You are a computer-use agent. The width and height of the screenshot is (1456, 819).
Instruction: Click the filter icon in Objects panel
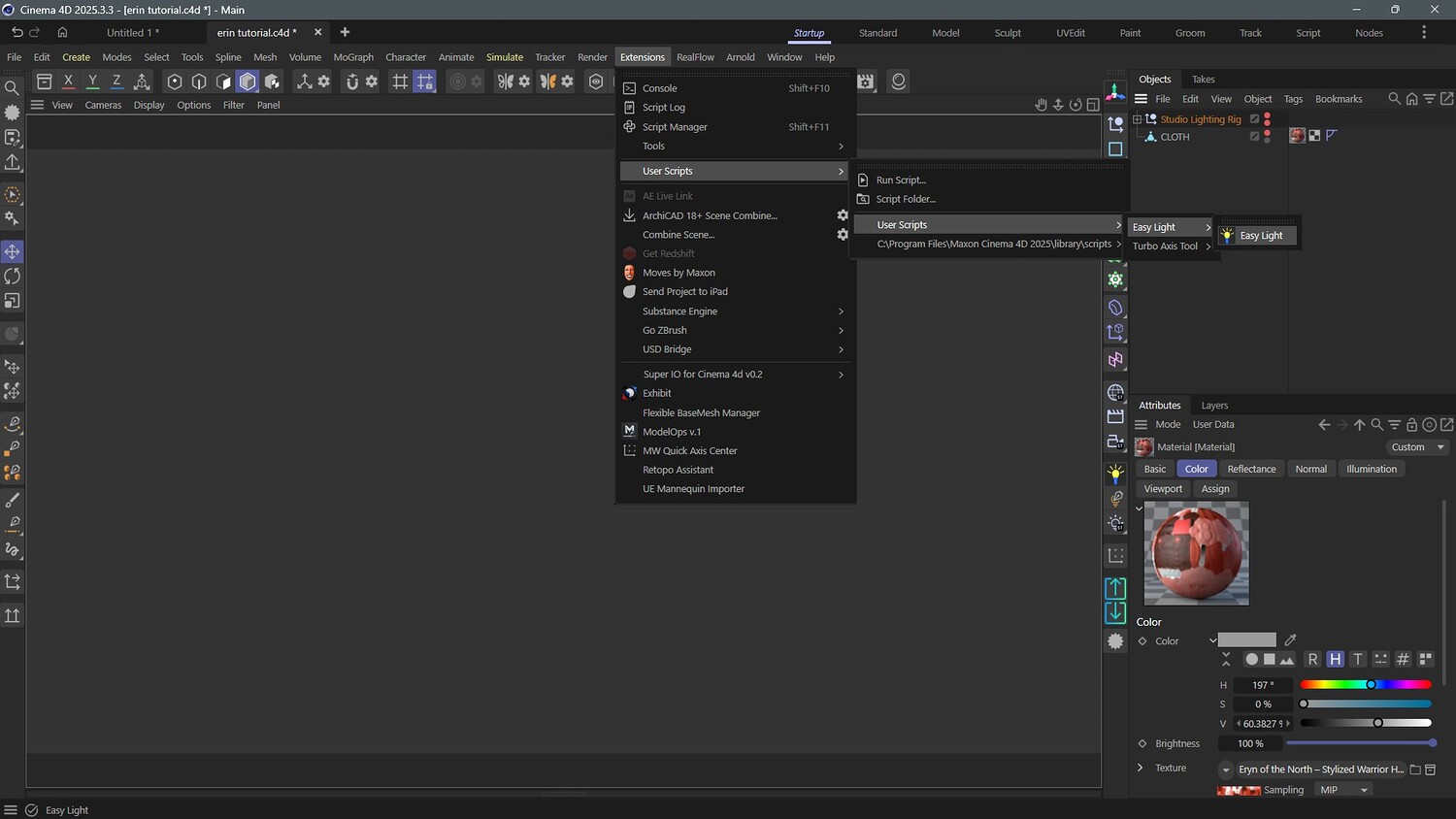click(1430, 99)
